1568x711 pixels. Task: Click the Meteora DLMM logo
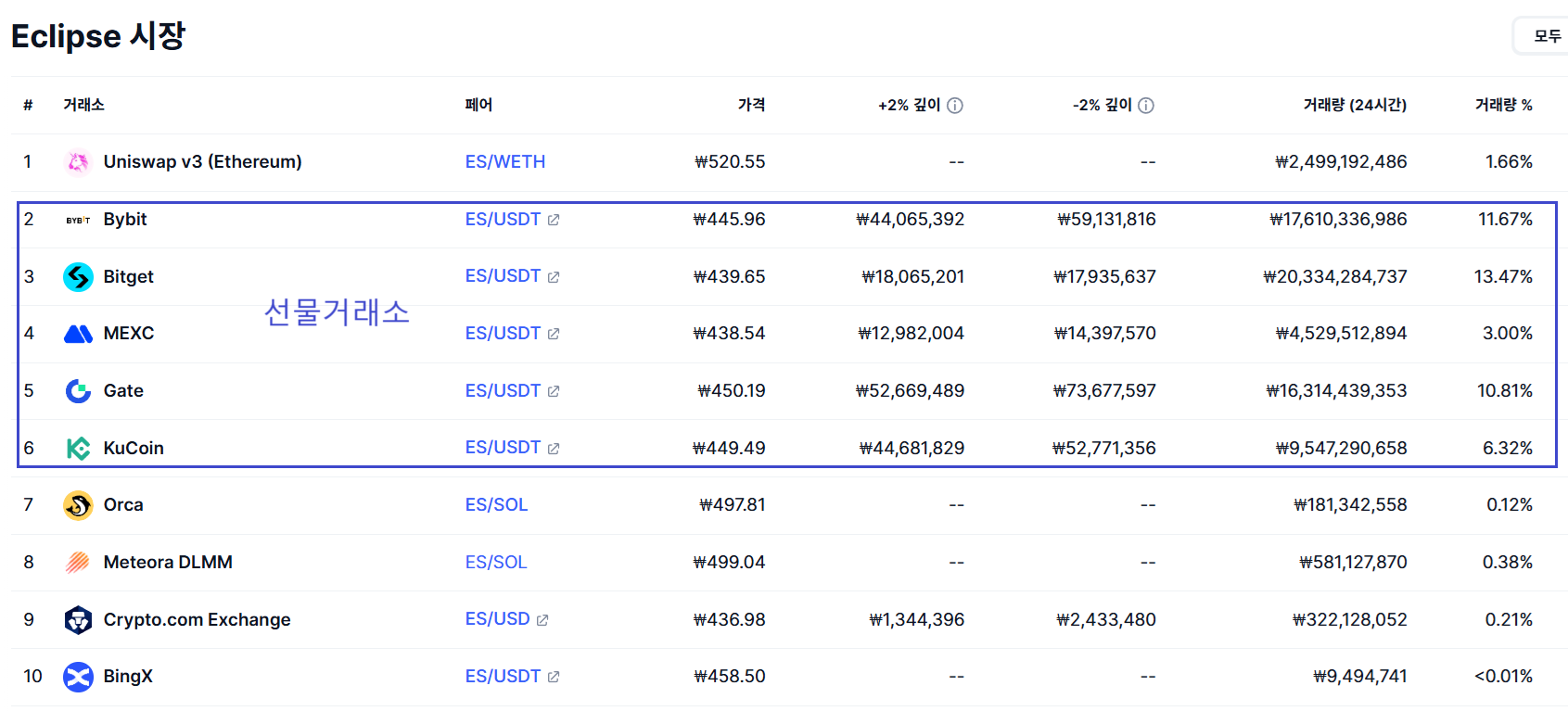(78, 563)
